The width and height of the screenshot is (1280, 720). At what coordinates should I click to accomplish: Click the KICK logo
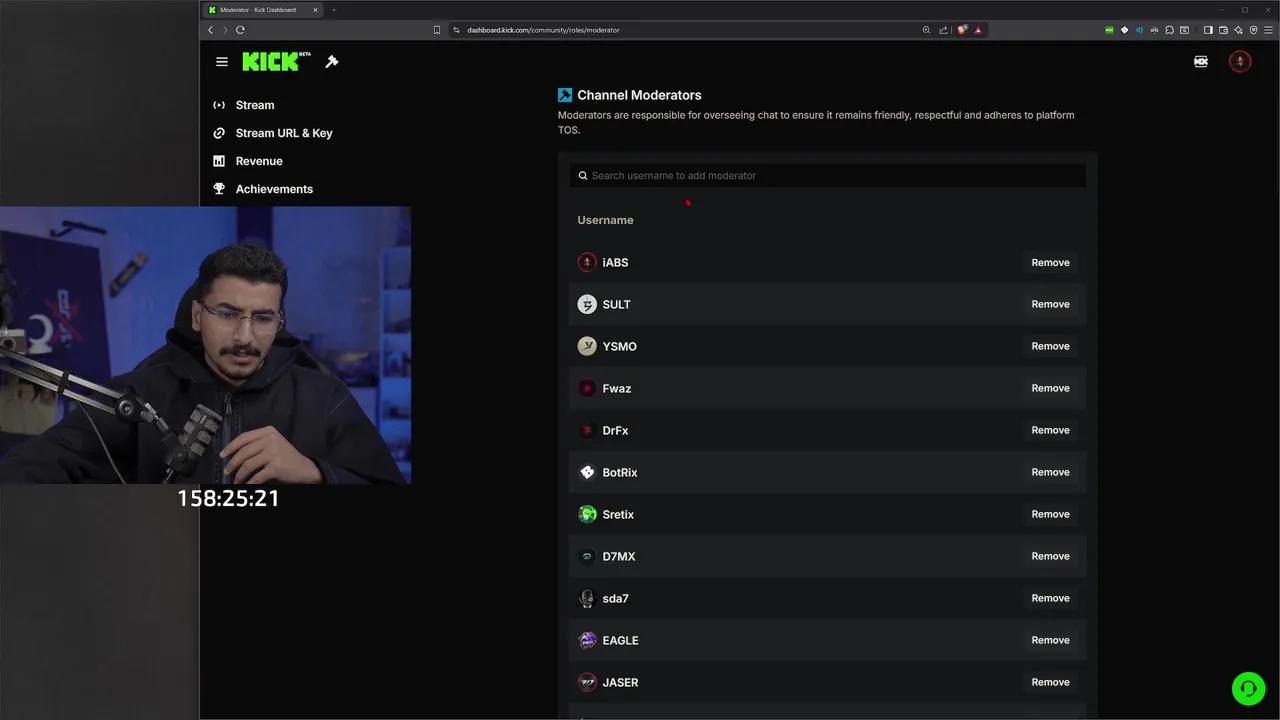point(276,62)
